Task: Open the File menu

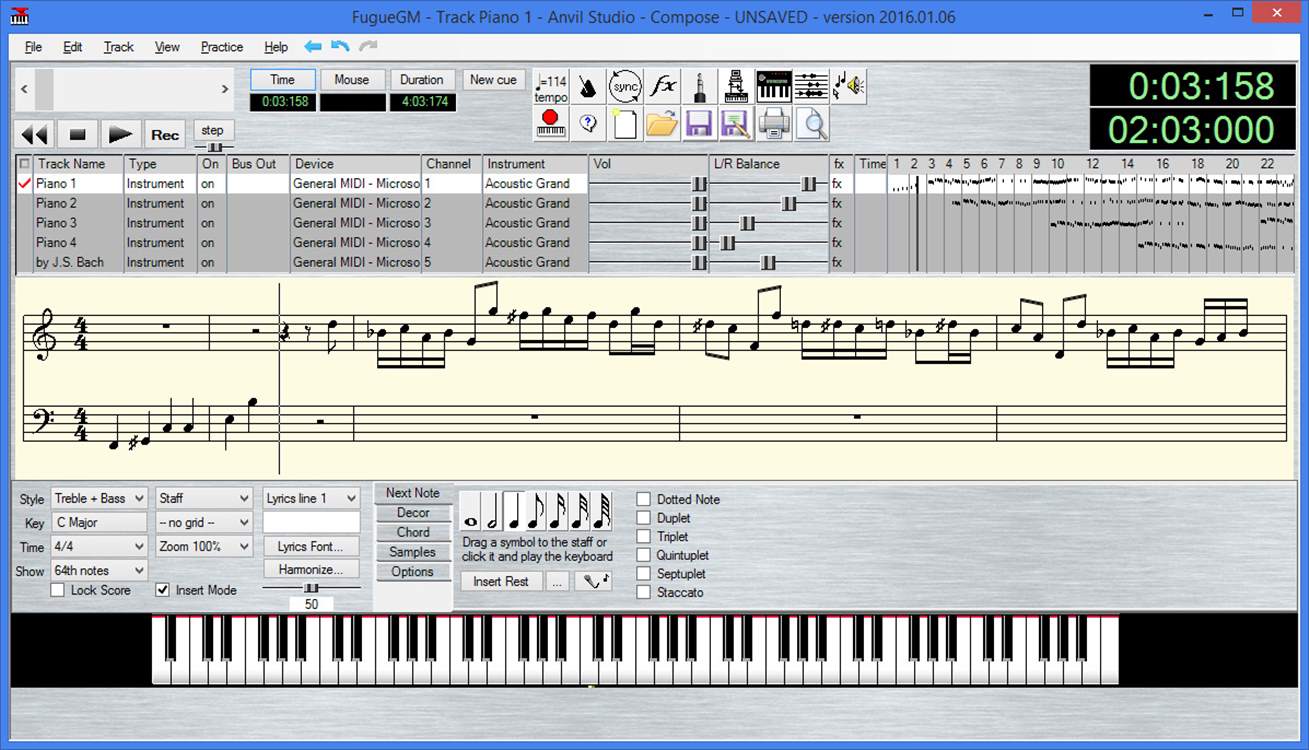Action: [x=33, y=47]
